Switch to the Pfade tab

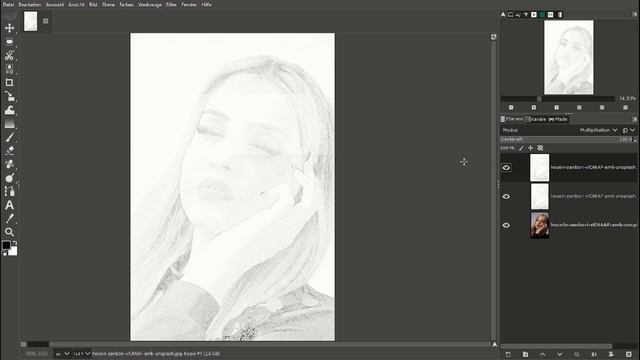pos(558,119)
